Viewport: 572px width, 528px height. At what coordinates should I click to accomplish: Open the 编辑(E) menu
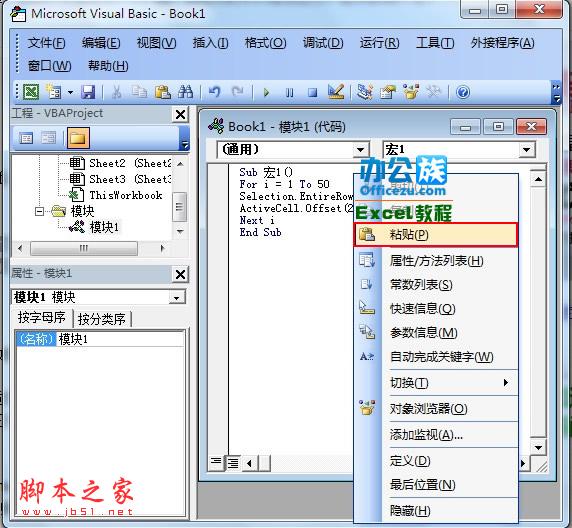point(101,43)
